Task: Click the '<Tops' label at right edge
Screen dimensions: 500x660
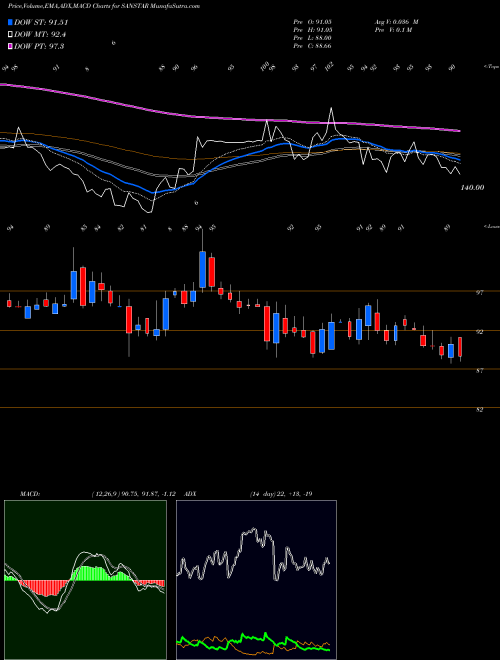Action: 492,67
